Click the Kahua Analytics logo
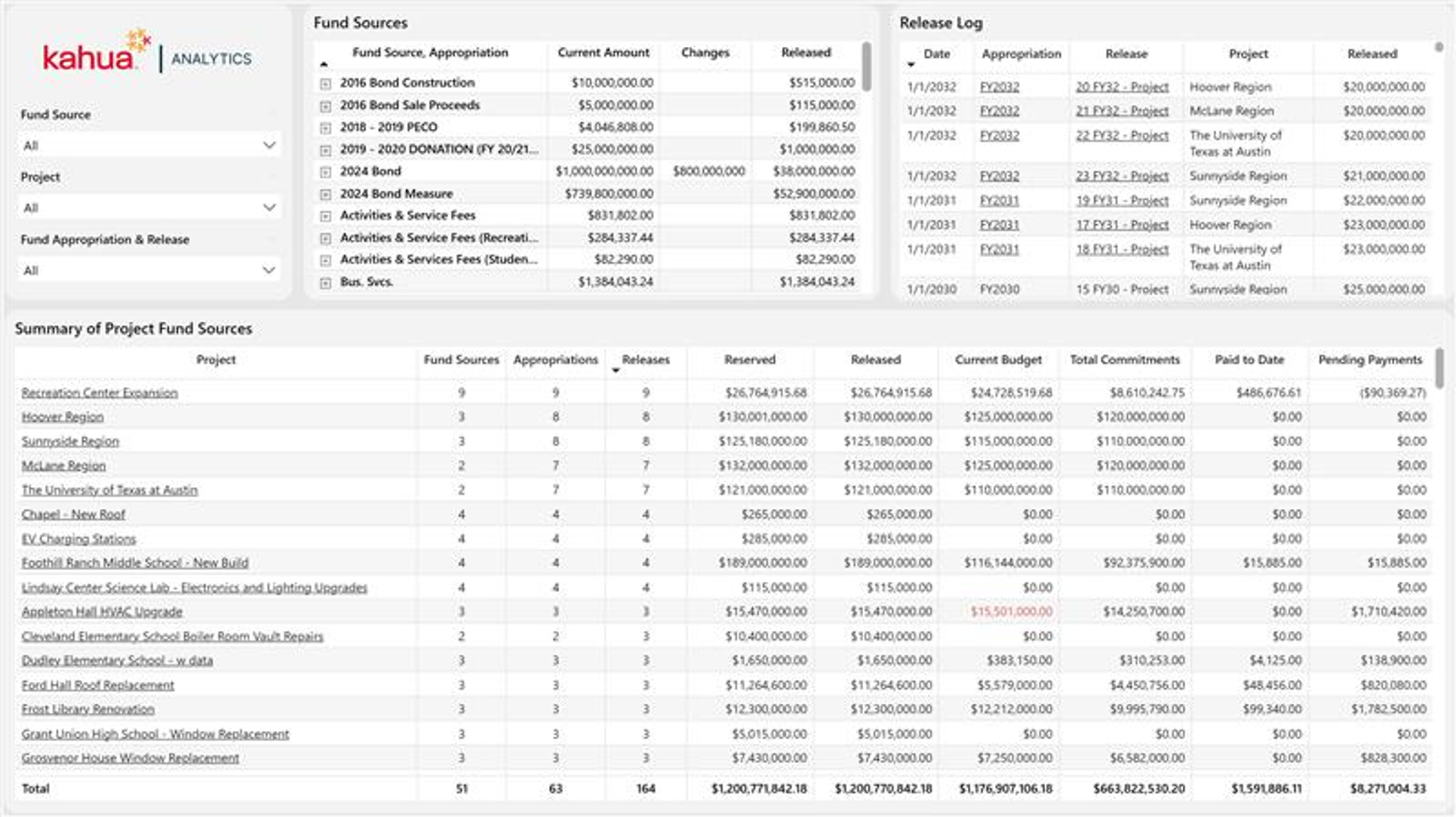The height and width of the screenshot is (817, 1456). coord(147,52)
